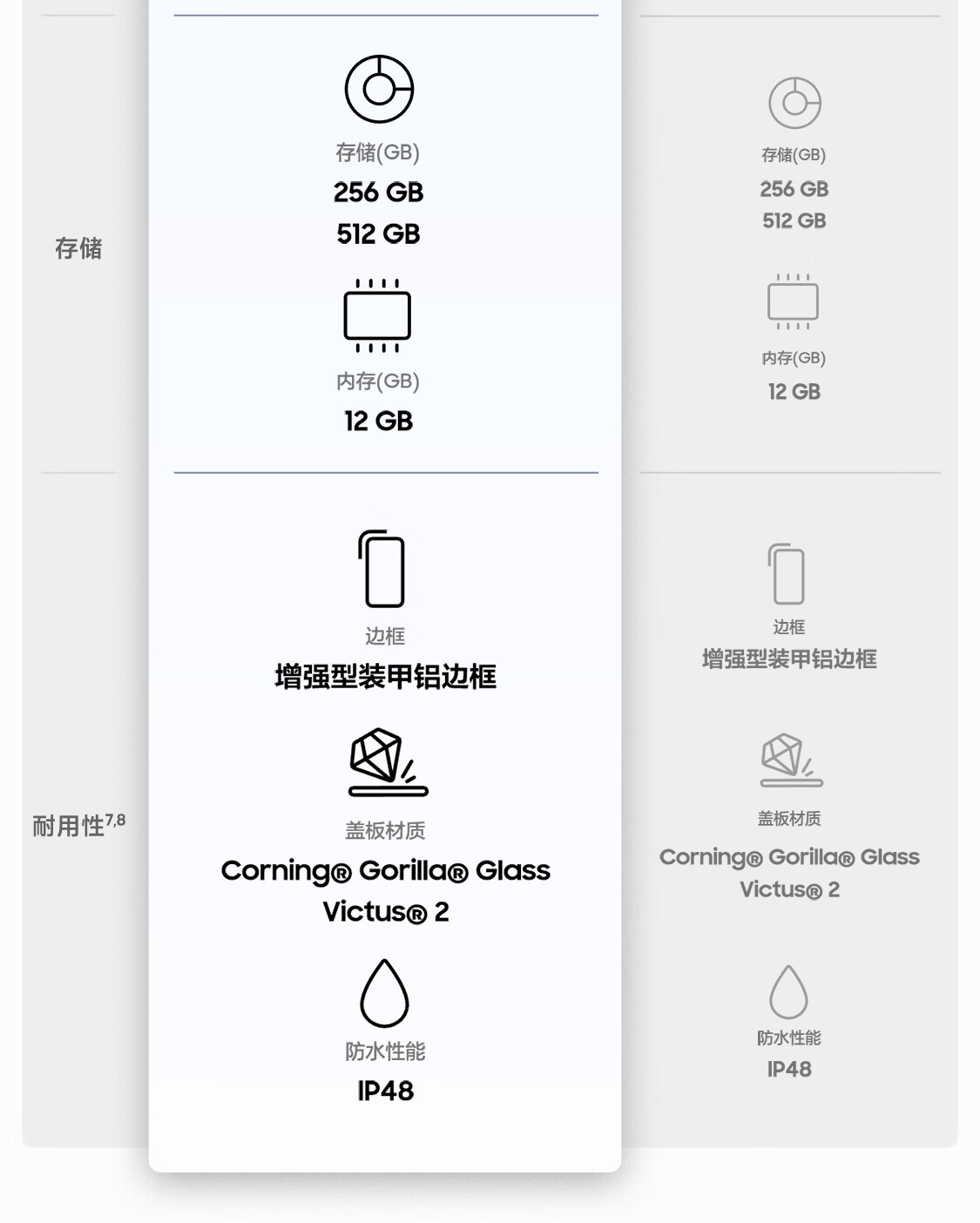This screenshot has width=980, height=1223.
Task: Click the bold 512 GB storage value
Action: pos(378,234)
